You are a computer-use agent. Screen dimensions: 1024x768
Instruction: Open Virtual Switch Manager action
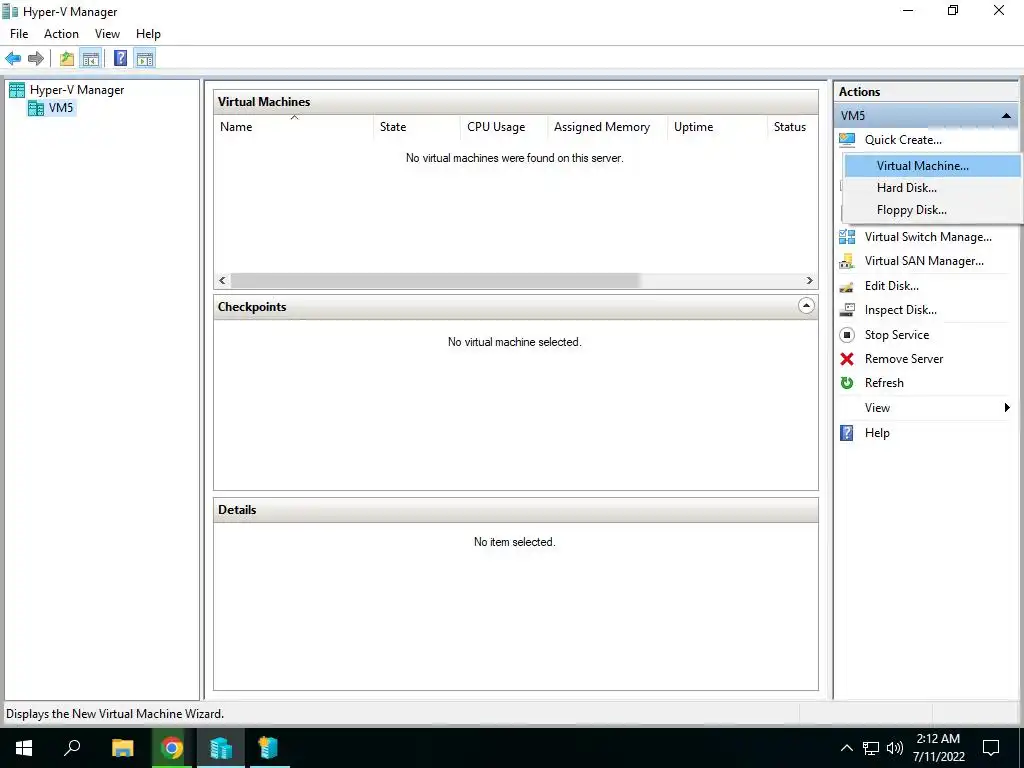click(928, 237)
